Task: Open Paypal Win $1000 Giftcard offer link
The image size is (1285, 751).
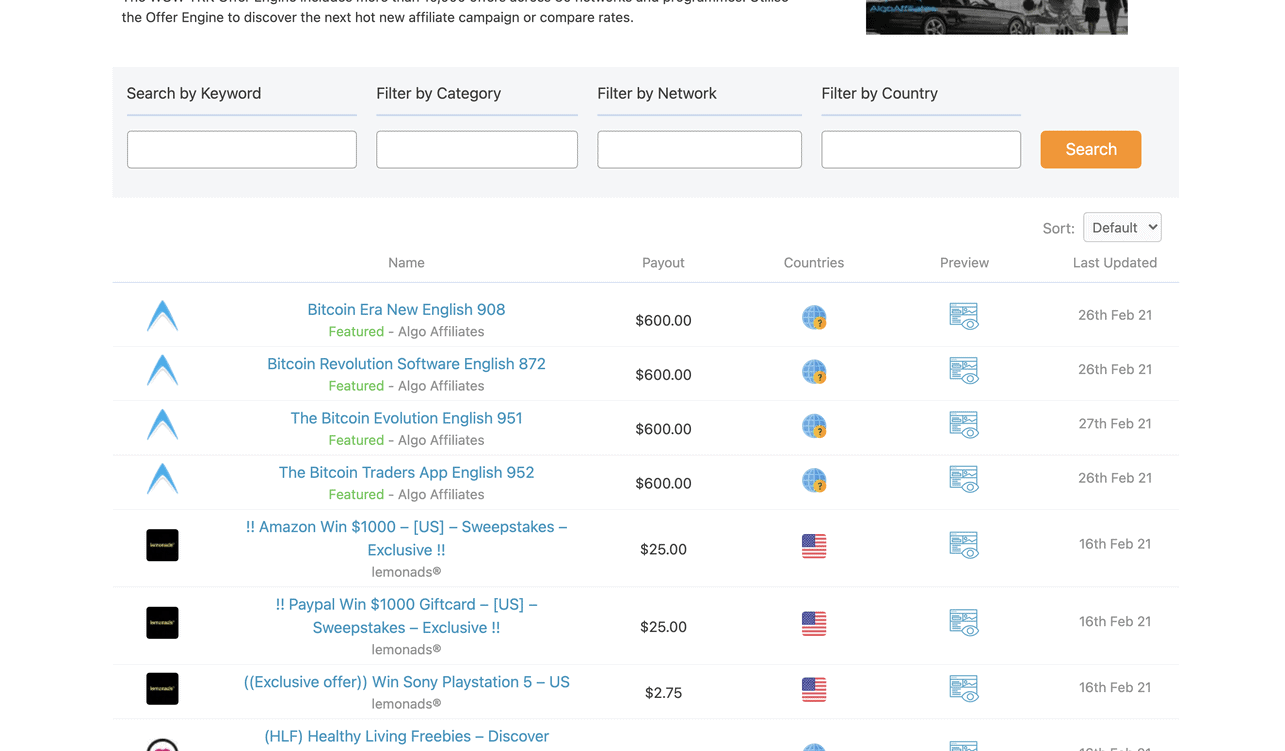Action: [406, 616]
